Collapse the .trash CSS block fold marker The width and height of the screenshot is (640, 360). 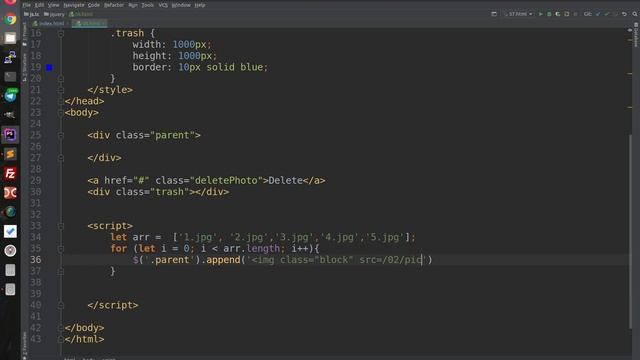(61, 33)
